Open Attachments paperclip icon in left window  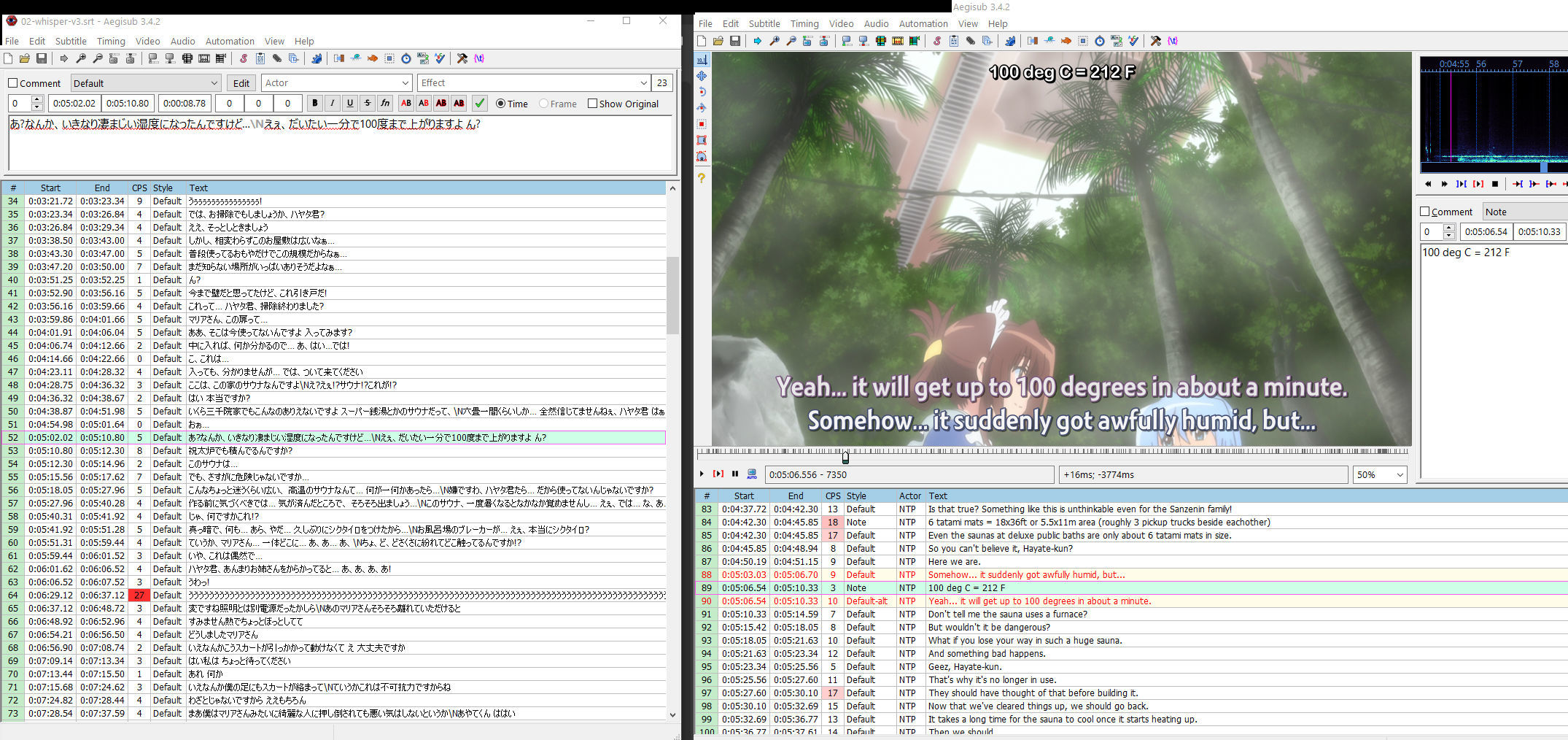pos(277,58)
